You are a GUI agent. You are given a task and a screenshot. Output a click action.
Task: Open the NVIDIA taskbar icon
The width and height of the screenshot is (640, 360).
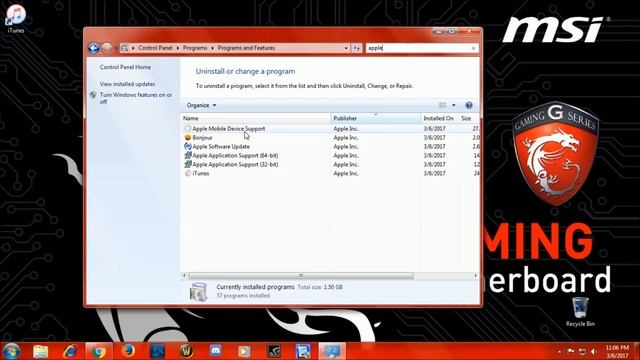click(x=274, y=351)
